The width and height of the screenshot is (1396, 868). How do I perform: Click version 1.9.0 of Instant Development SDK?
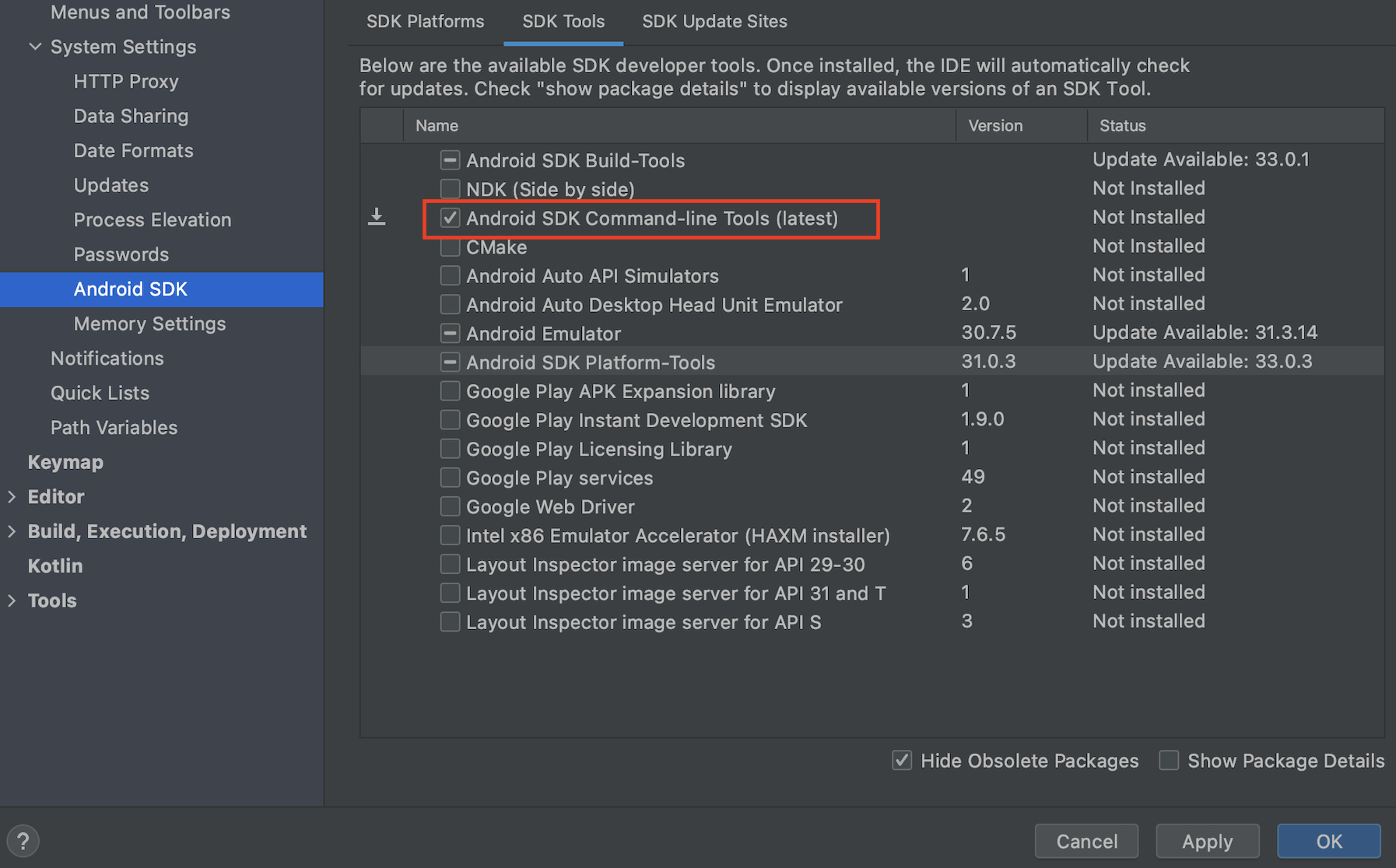(x=982, y=418)
